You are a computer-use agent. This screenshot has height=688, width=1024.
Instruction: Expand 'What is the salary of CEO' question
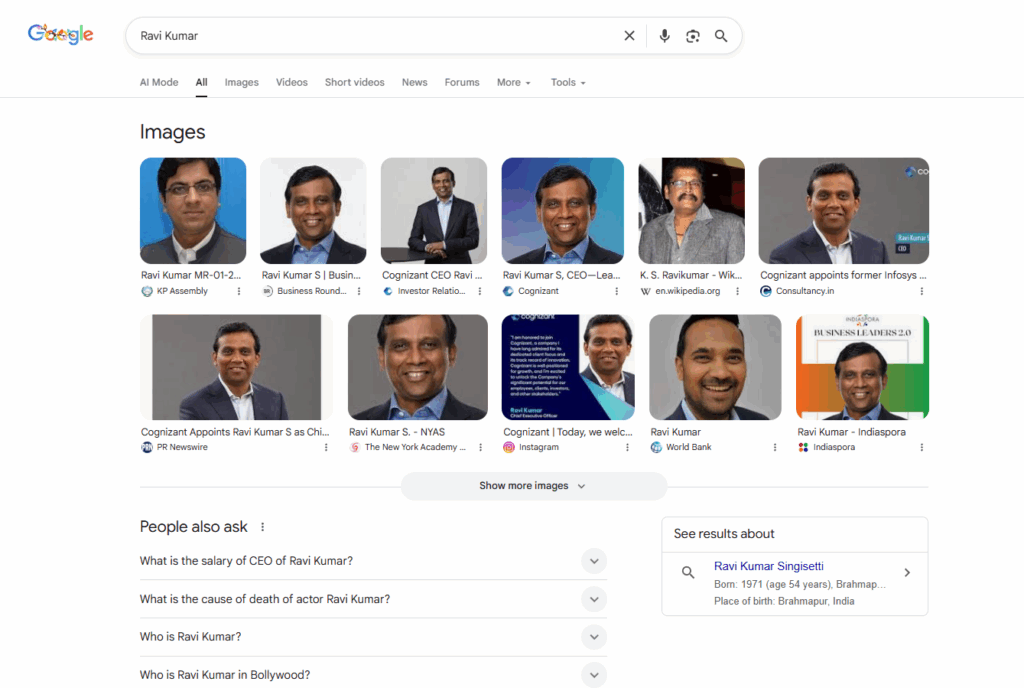click(x=594, y=561)
